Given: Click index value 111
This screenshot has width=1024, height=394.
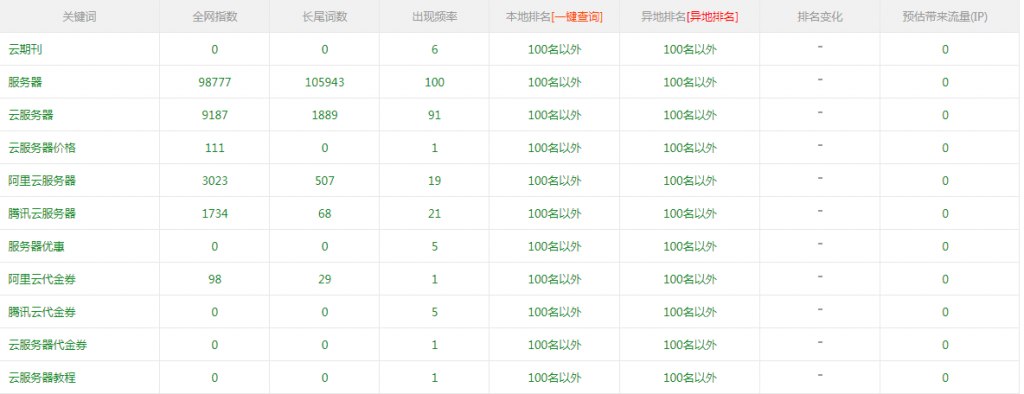Looking at the screenshot, I should [x=215, y=148].
